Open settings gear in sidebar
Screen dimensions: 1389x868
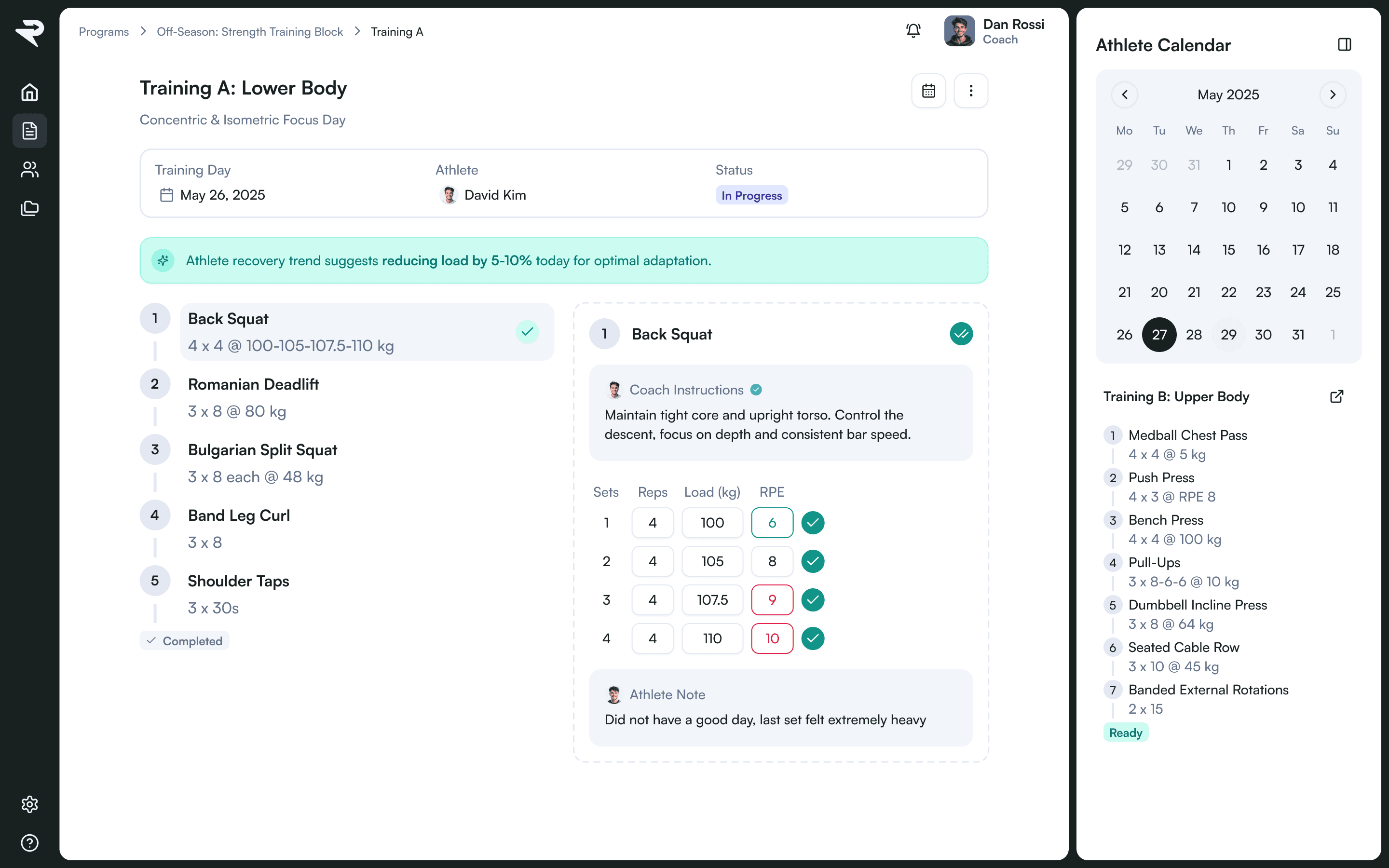(29, 804)
